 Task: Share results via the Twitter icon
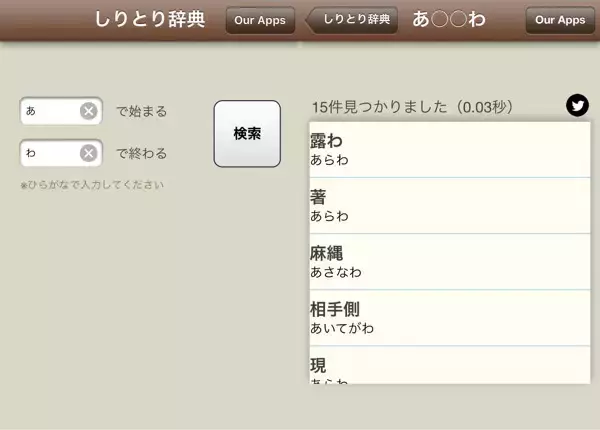[577, 105]
